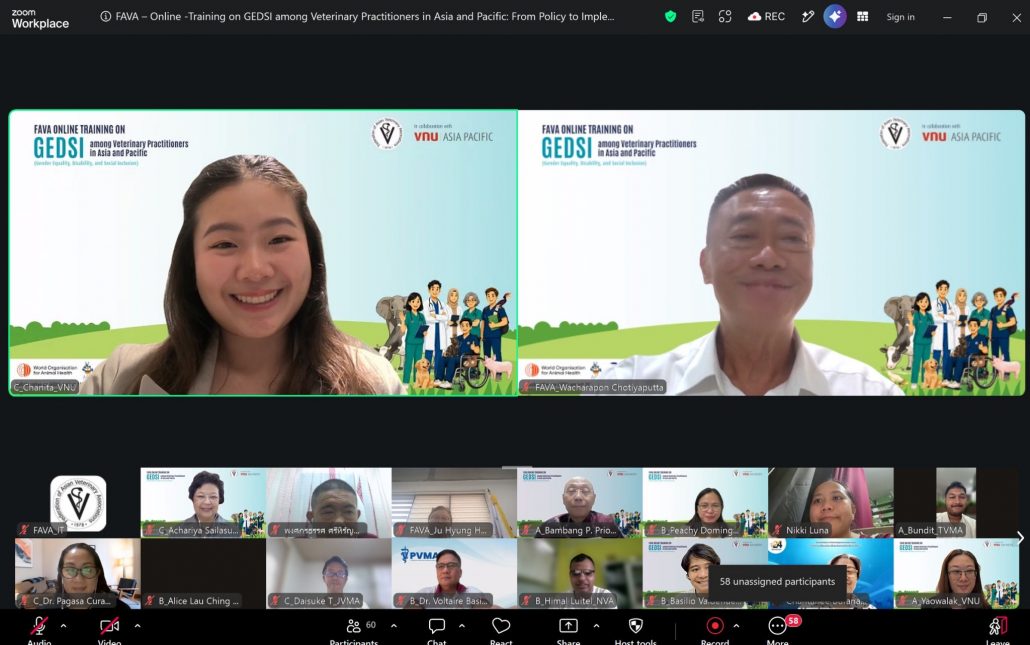The image size is (1030, 645).
Task: Change layout with the grid view icon
Action: (x=862, y=17)
